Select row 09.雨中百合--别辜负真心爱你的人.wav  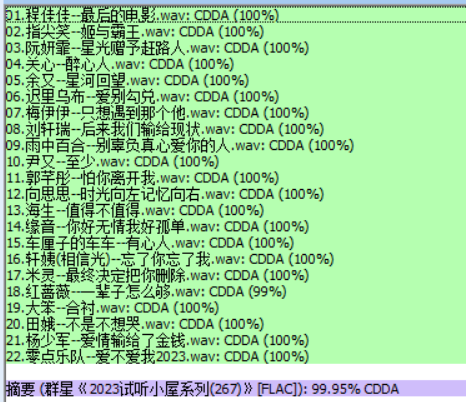[236, 145]
